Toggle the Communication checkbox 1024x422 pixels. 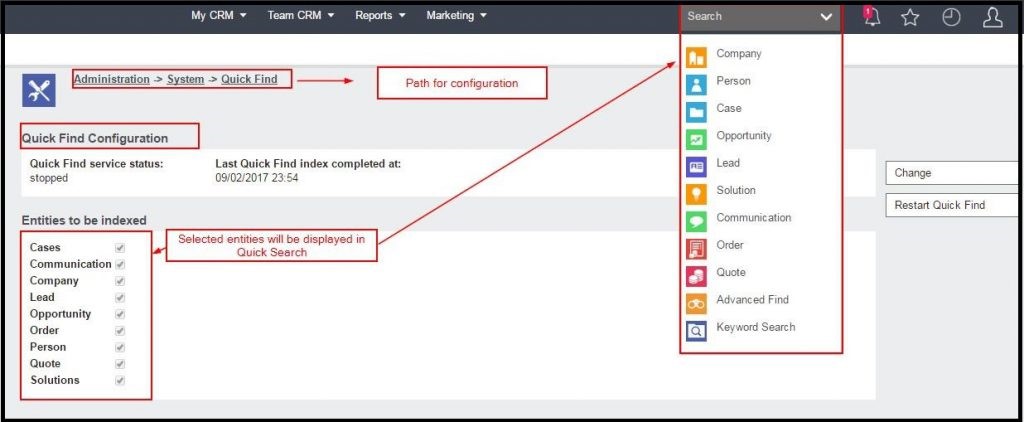(120, 265)
